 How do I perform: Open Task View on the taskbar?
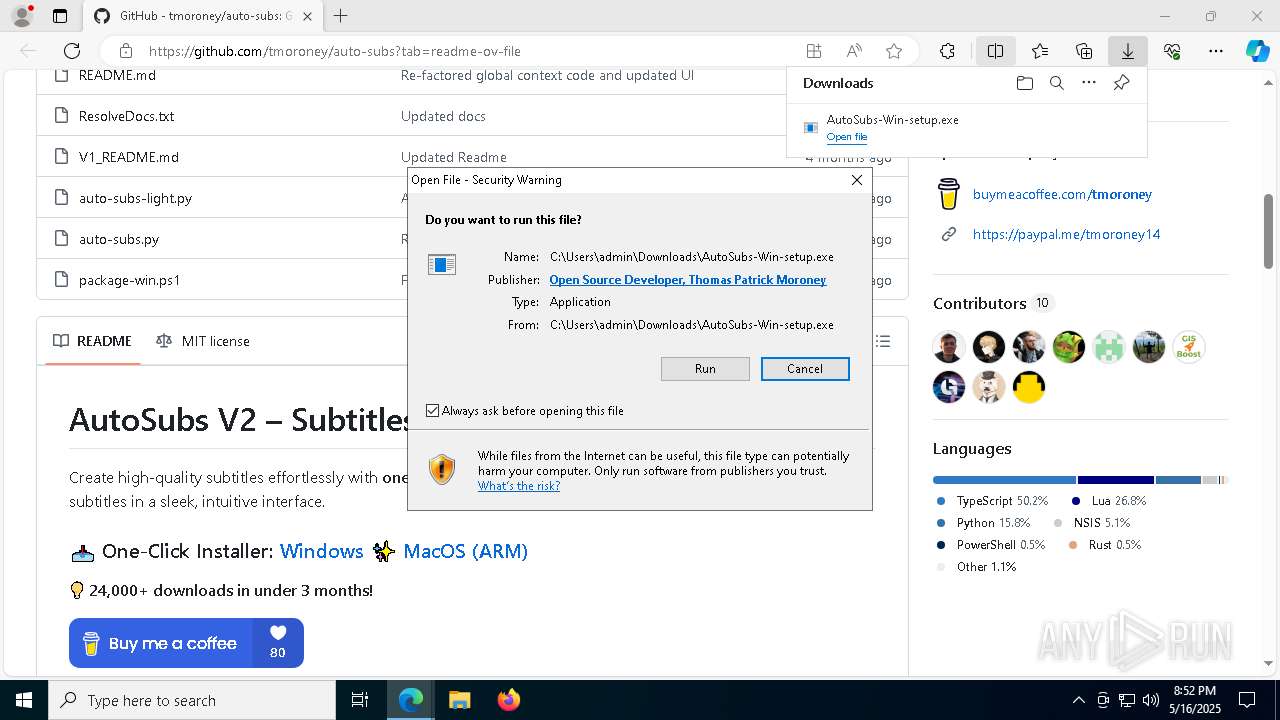[x=360, y=700]
